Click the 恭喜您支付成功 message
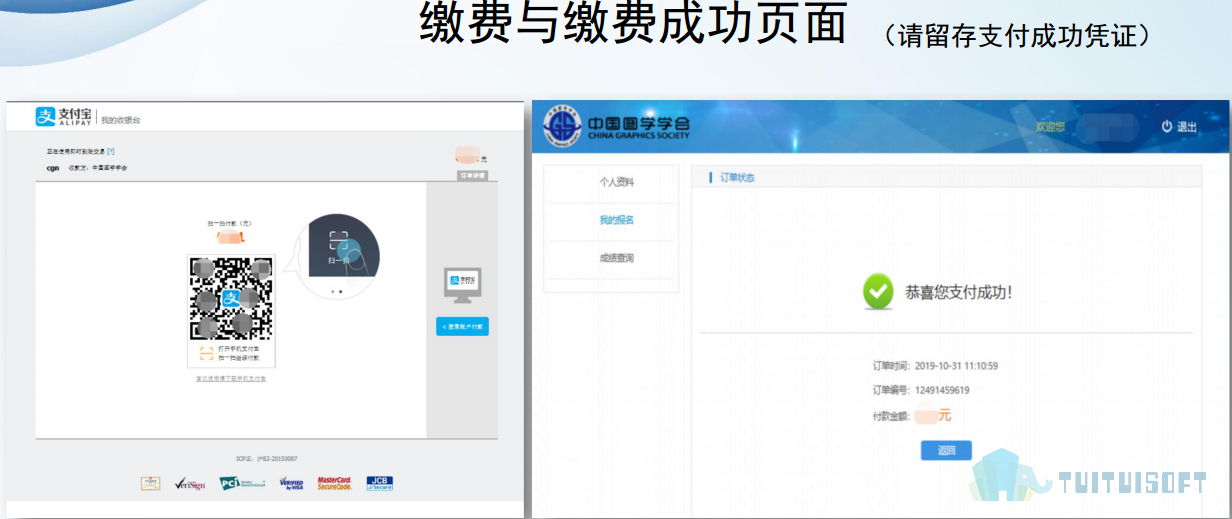 [958, 293]
